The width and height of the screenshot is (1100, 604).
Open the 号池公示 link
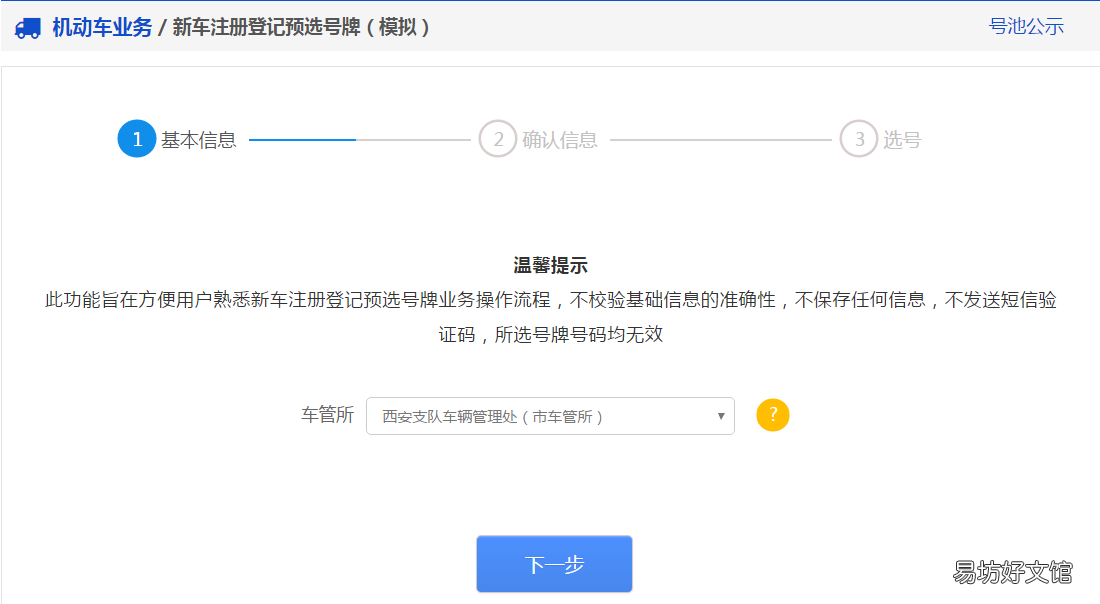[1026, 27]
